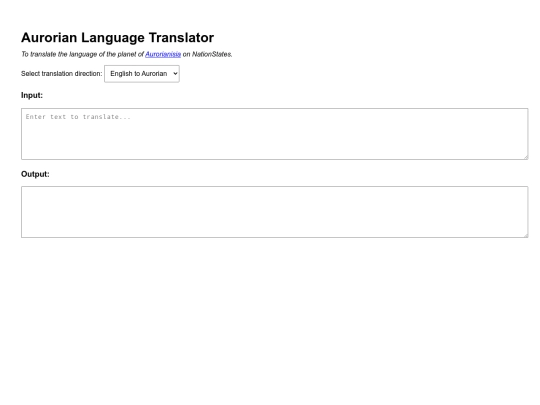
Task: Open the translation direction dropdown
Action: pos(142,74)
